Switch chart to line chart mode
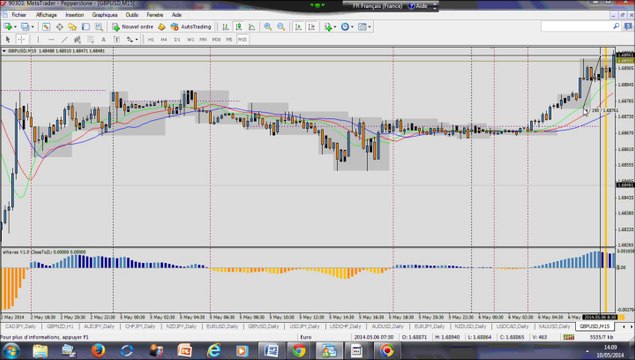This screenshot has height=360, width=635. [x=252, y=27]
